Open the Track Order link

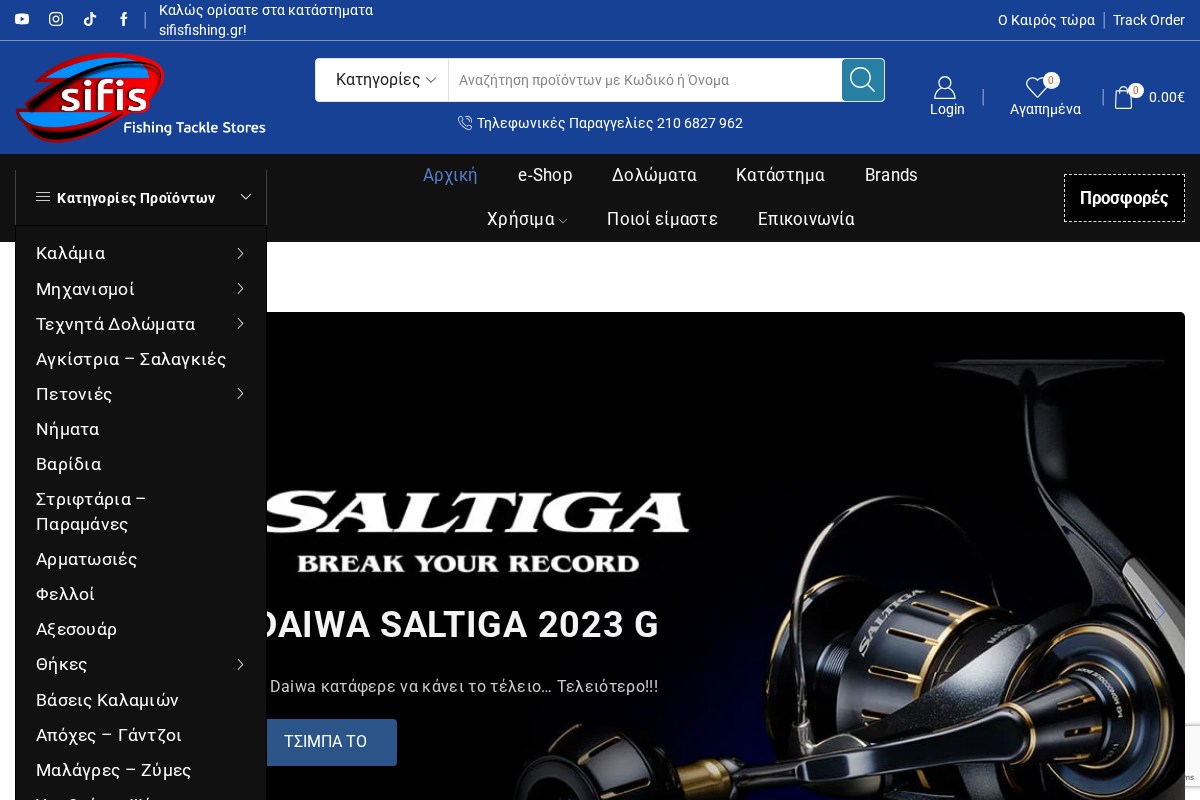click(1149, 20)
